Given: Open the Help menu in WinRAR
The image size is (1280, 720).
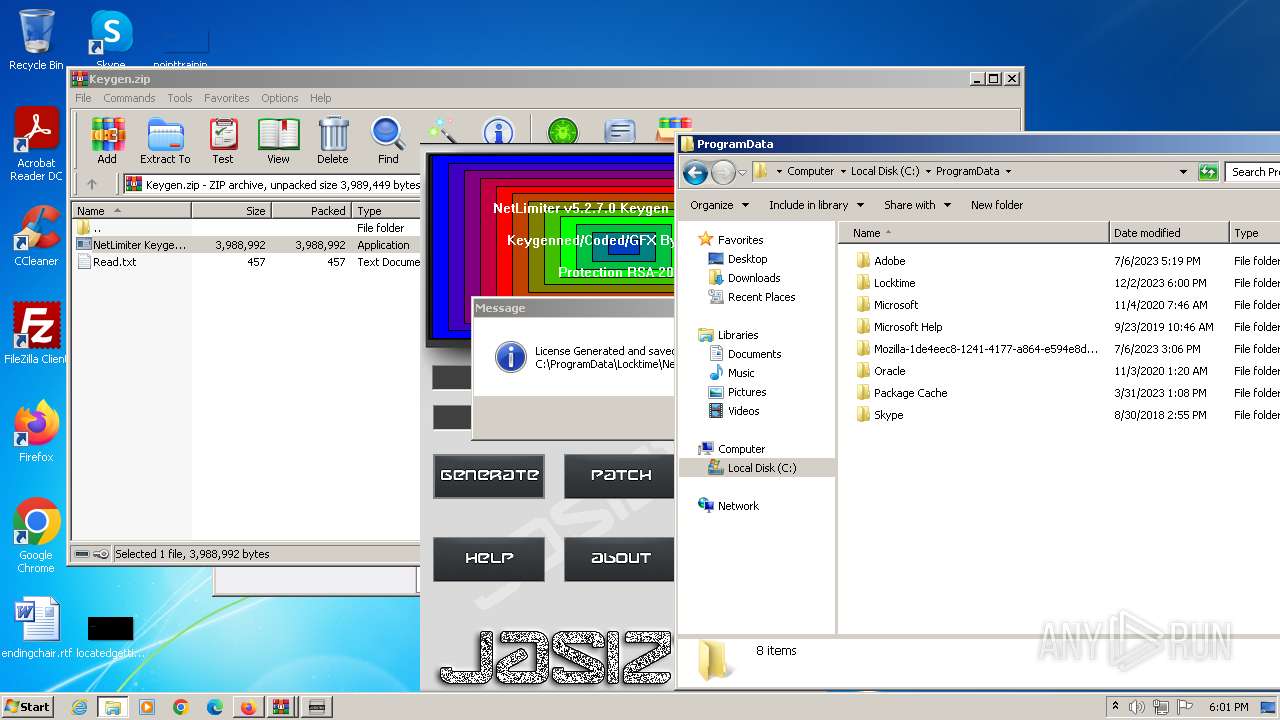Looking at the screenshot, I should pyautogui.click(x=320, y=98).
